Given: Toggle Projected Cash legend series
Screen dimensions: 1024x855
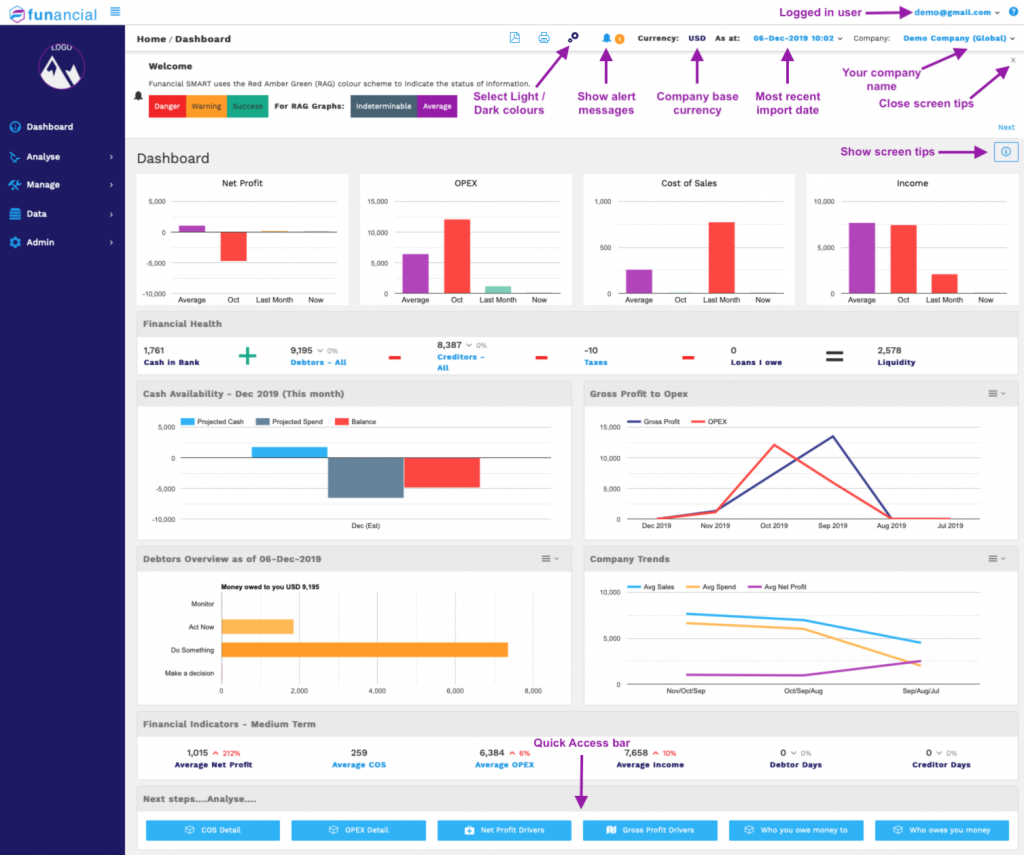Looking at the screenshot, I should point(212,422).
